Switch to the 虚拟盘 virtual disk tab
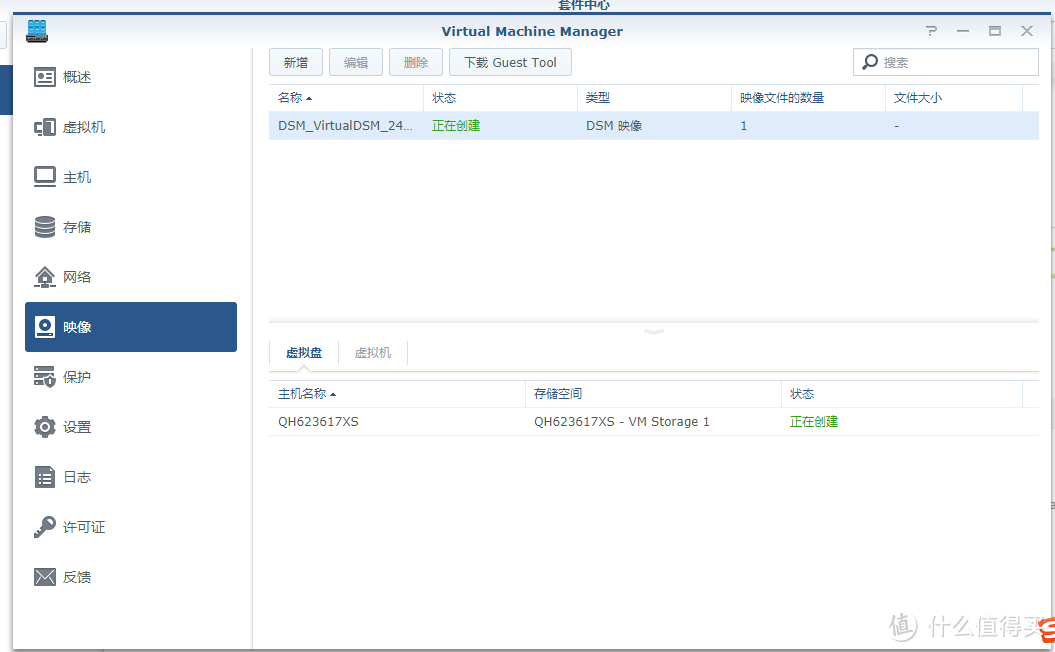 (x=304, y=353)
